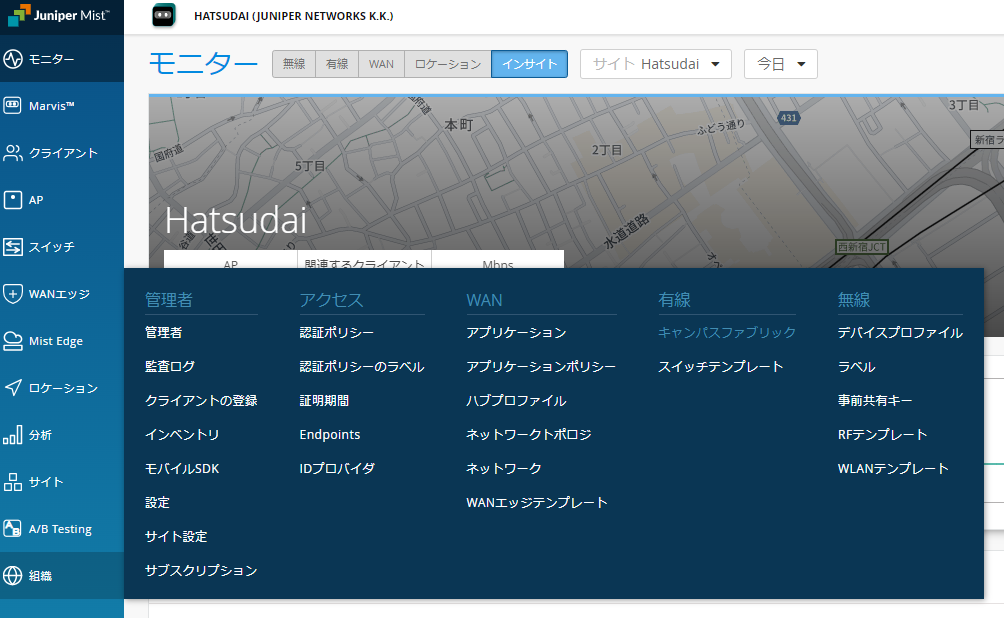This screenshot has width=1004, height=618.
Task: Select WANエッジテンプレート in WAN column
Action: point(536,503)
